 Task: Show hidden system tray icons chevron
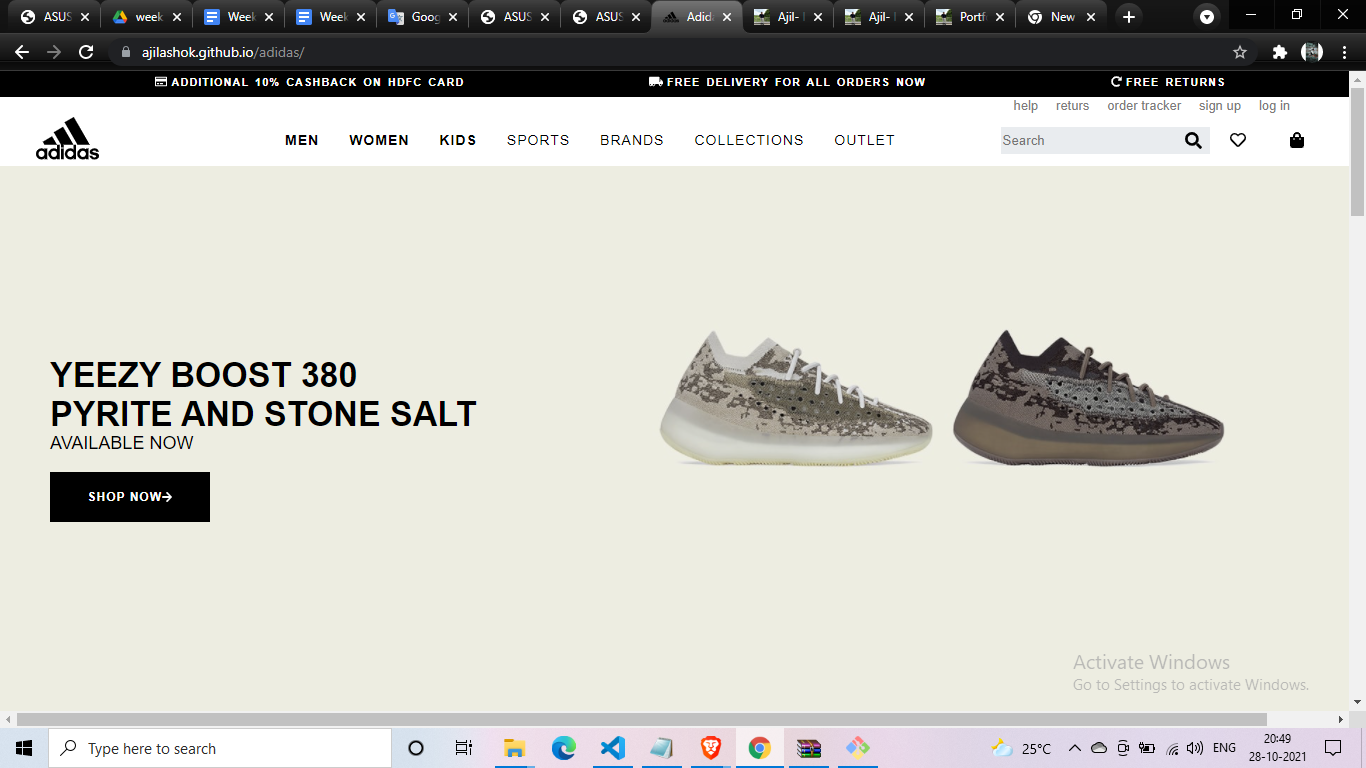point(1075,748)
